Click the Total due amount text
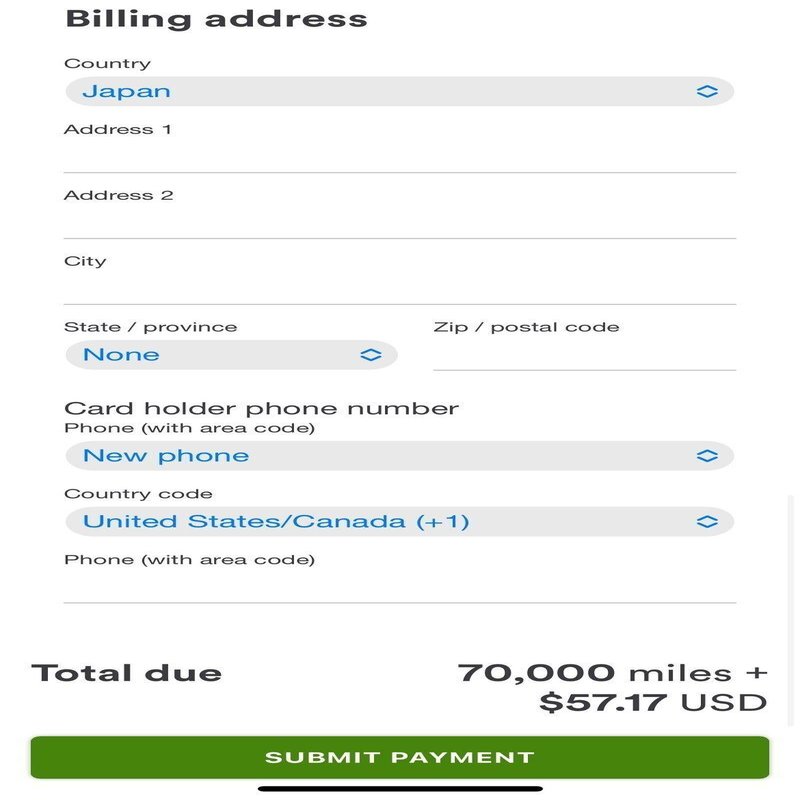Image resolution: width=800 pixels, height=800 pixels. (612, 687)
